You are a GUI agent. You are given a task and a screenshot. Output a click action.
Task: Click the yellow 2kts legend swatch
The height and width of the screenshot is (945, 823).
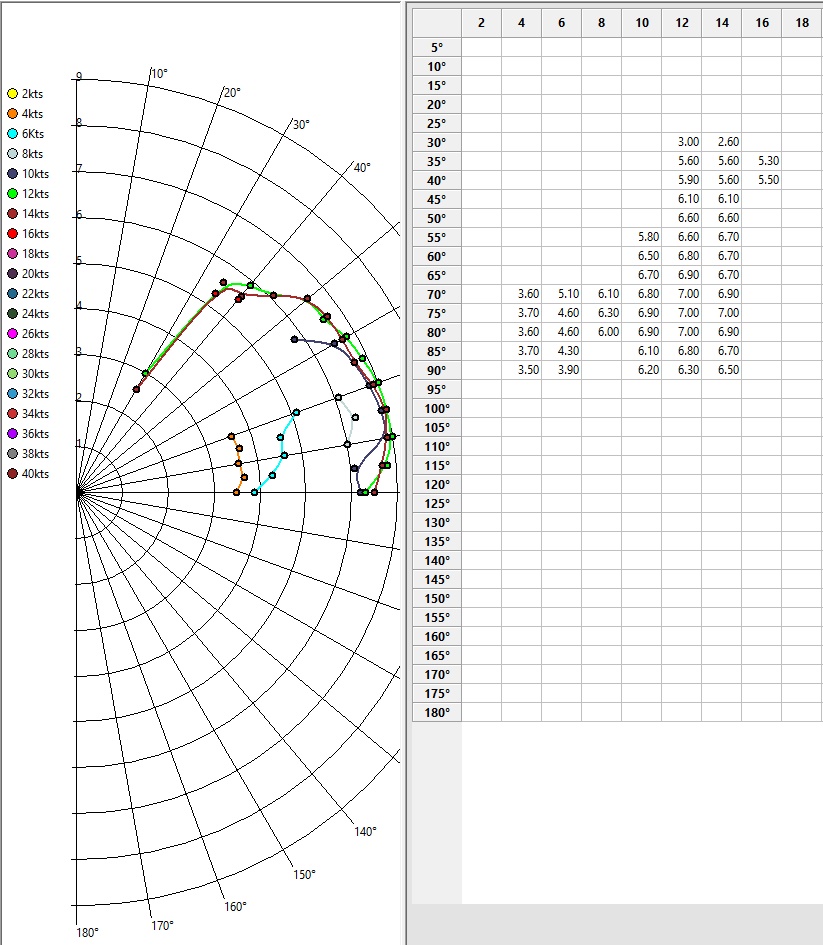pyautogui.click(x=12, y=93)
